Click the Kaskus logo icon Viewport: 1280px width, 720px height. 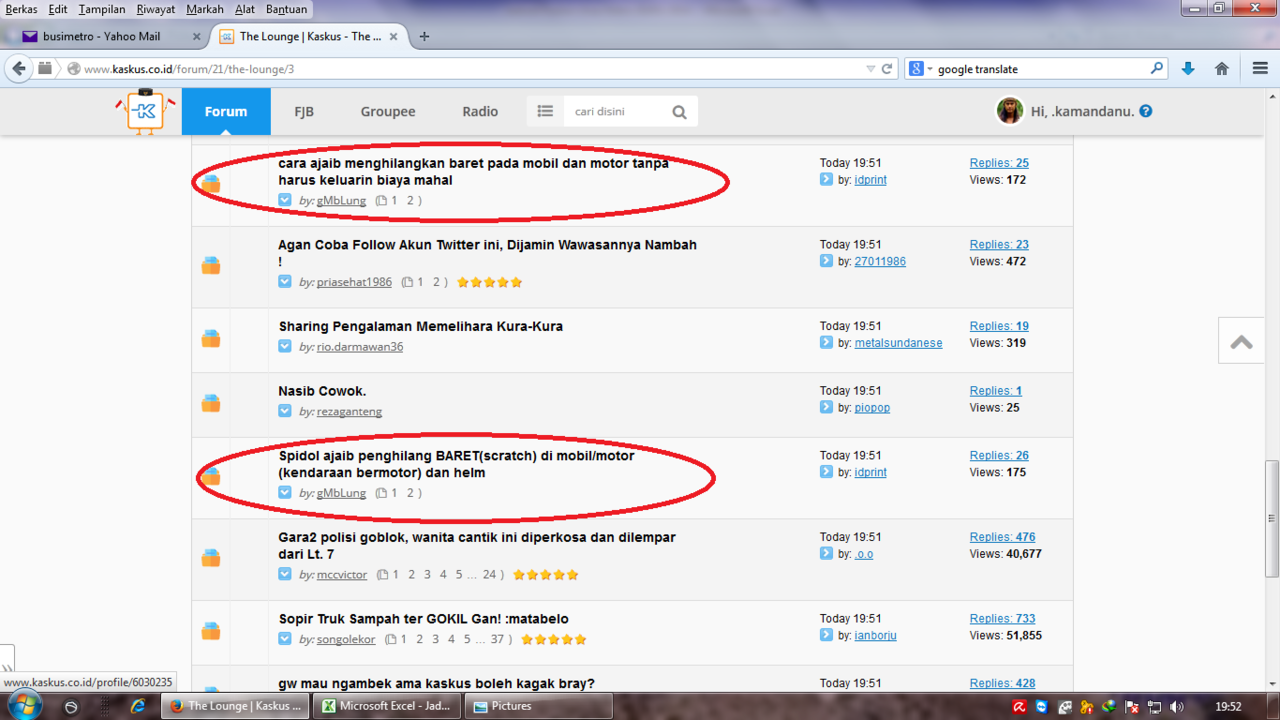tap(145, 111)
